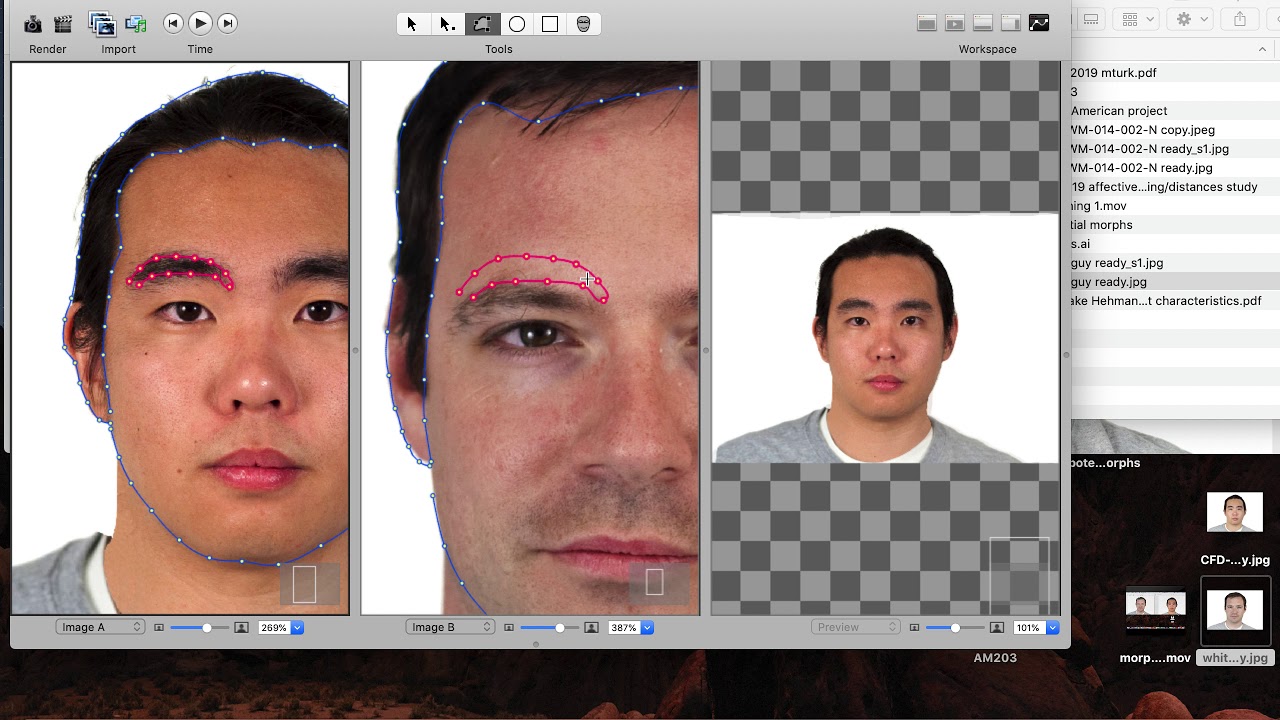Choose the rectangle shape tool
1280x720 pixels.
pyautogui.click(x=550, y=24)
